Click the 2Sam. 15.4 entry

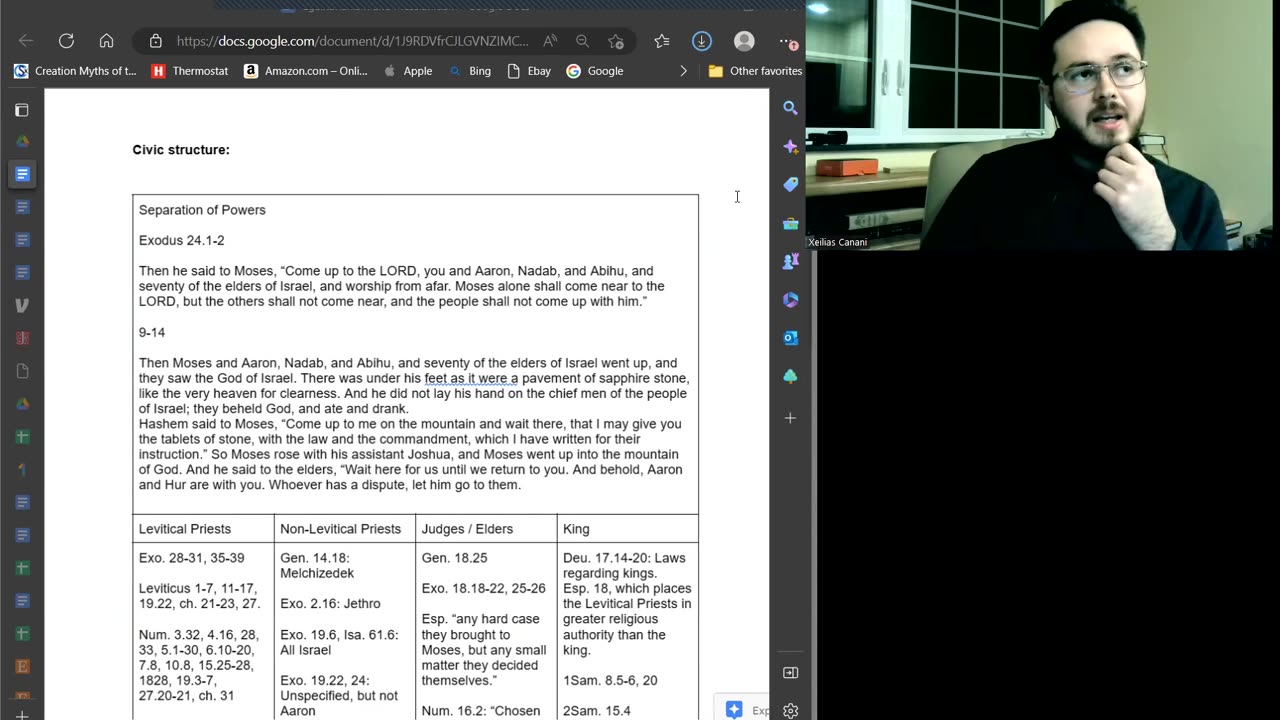597,711
